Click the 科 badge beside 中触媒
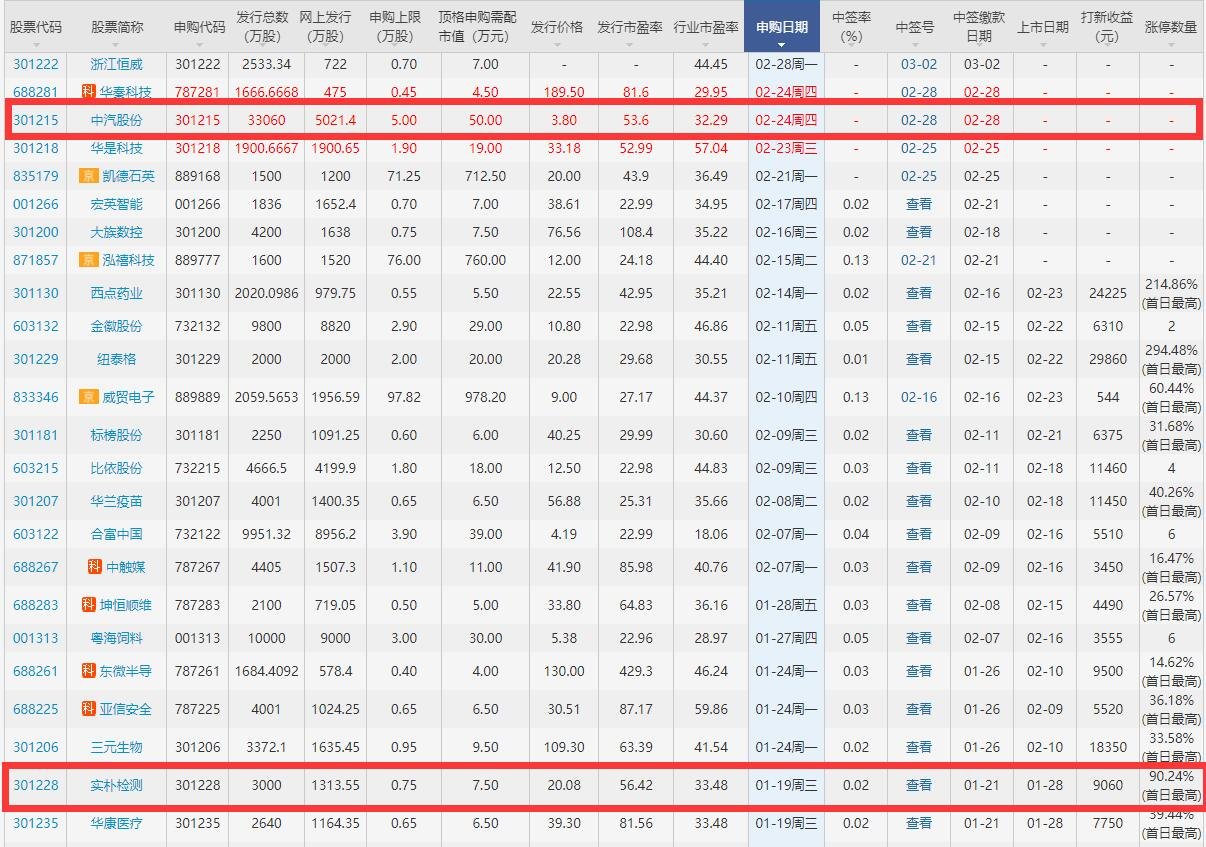The image size is (1206, 847). point(95,567)
